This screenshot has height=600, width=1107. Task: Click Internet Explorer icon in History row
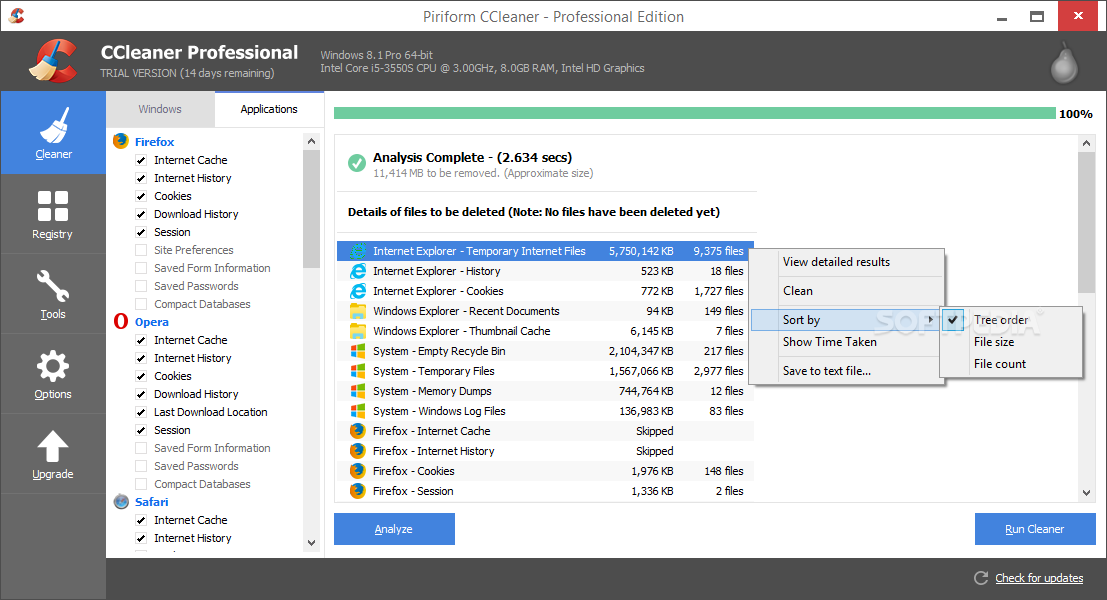click(x=359, y=270)
